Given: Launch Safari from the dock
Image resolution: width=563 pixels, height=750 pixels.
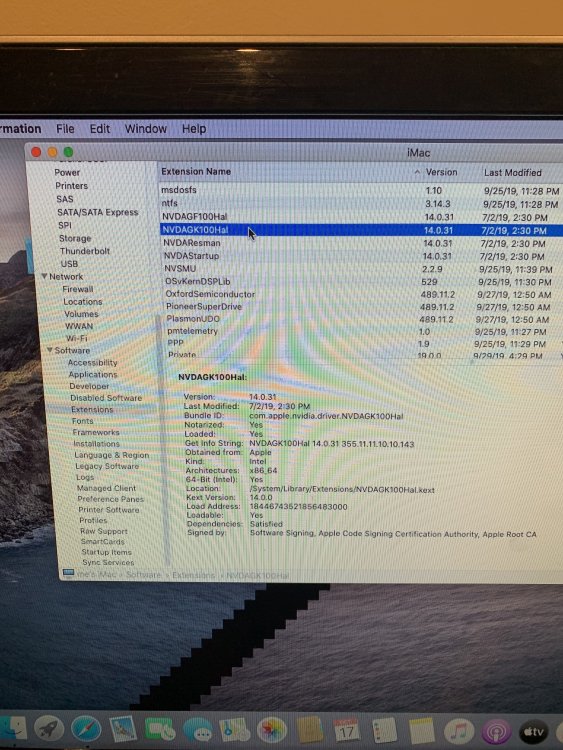Looking at the screenshot, I should click(86, 729).
